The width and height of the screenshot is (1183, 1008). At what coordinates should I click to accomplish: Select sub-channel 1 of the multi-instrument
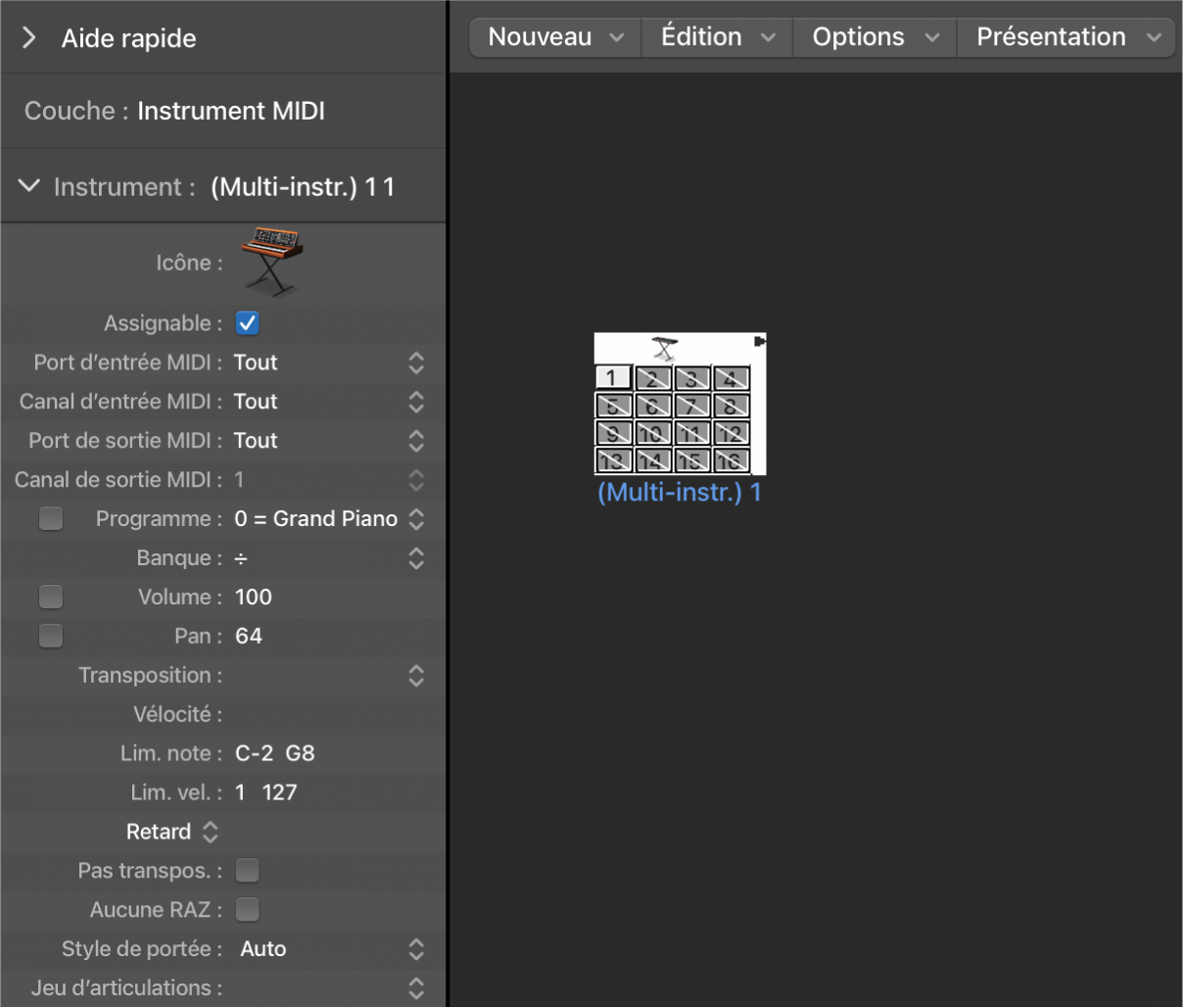(613, 377)
